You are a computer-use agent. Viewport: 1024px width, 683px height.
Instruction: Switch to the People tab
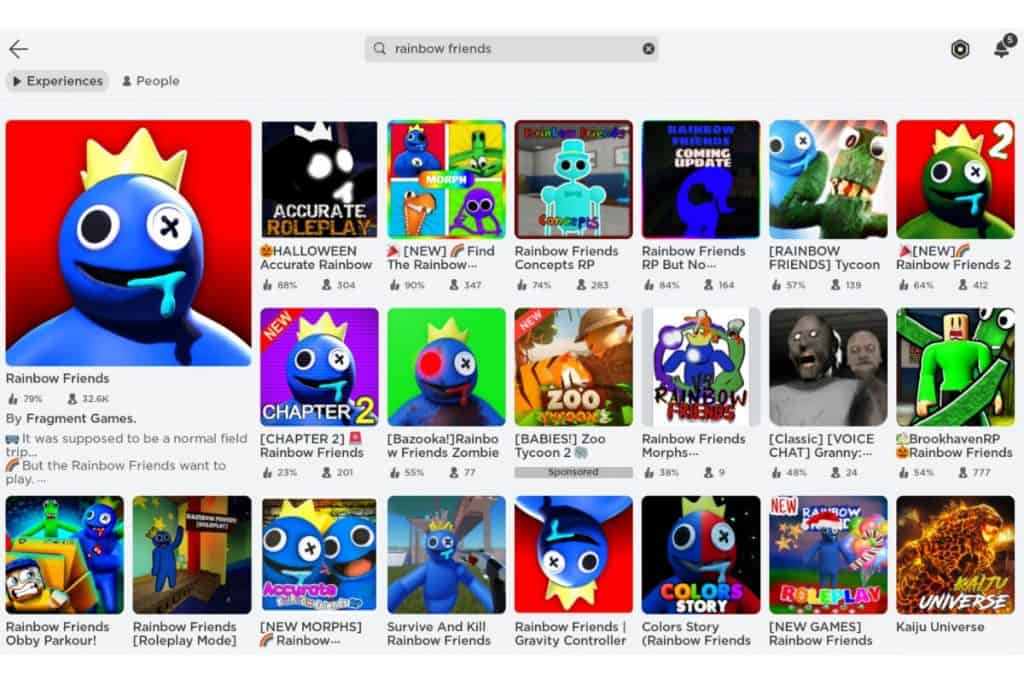pos(150,81)
